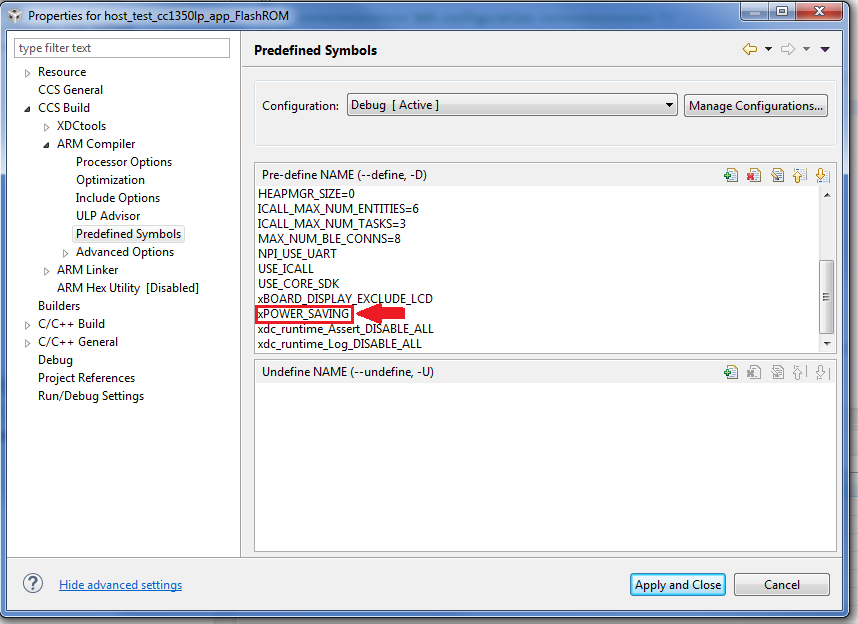Select xPOWER_SAVING symbol
This screenshot has height=624, width=858.
[x=303, y=314]
